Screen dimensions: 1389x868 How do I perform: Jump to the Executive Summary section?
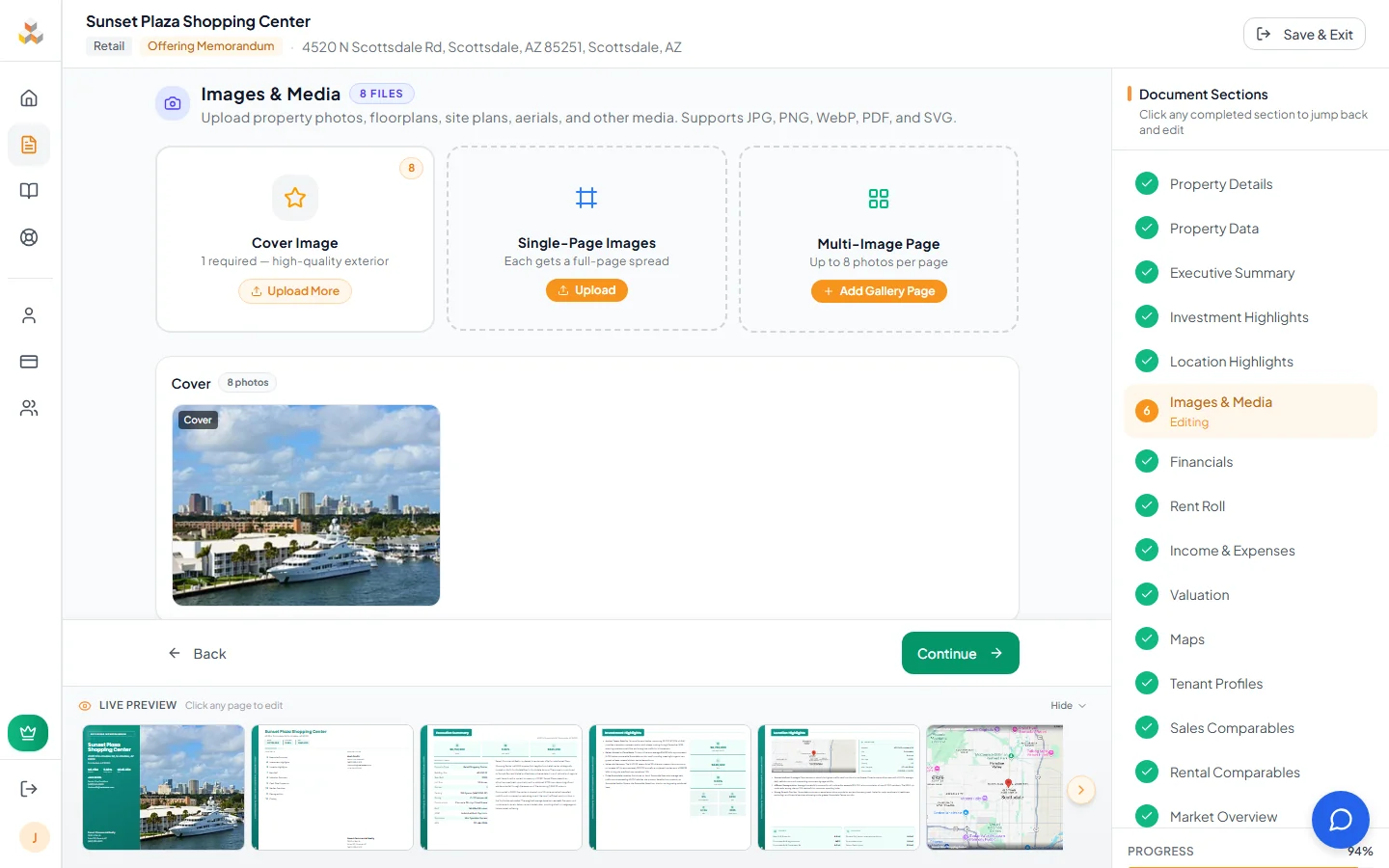click(1232, 273)
